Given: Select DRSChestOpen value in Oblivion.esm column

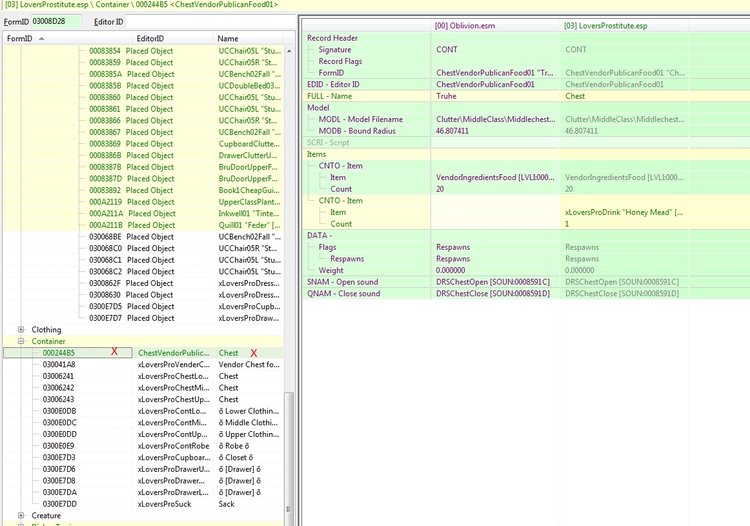Looking at the screenshot, I should coord(493,282).
